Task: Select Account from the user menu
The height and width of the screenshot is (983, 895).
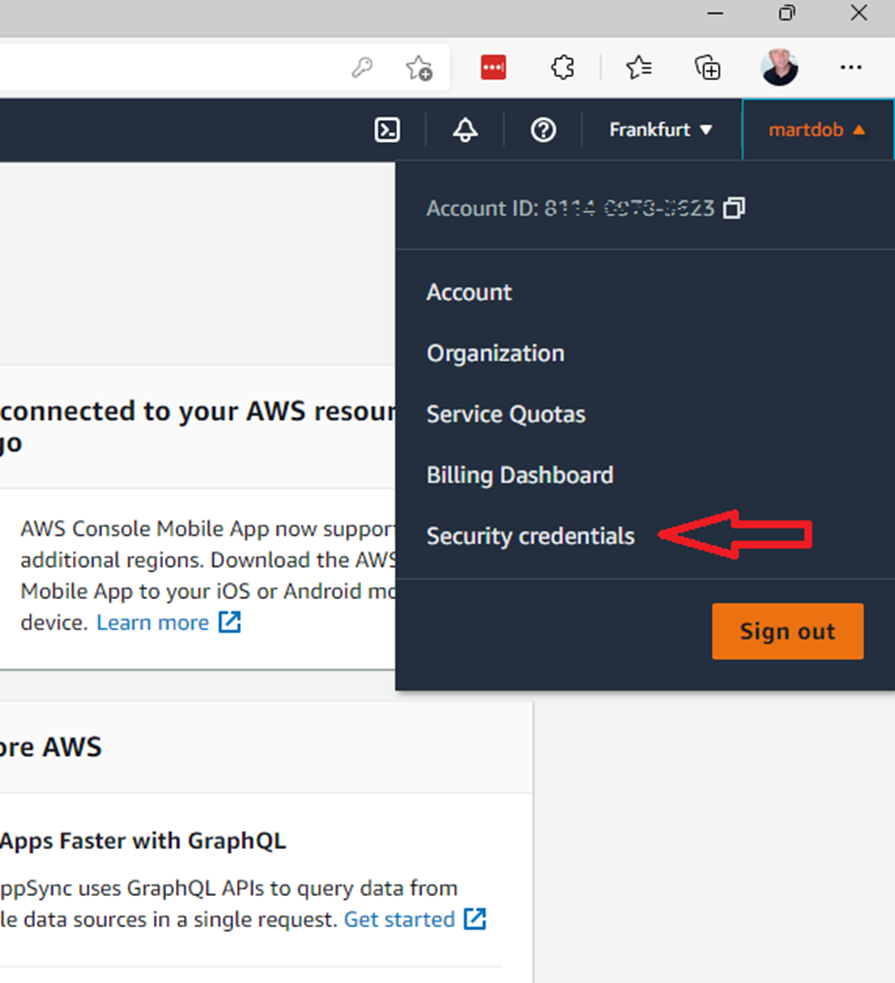Action: [x=469, y=292]
